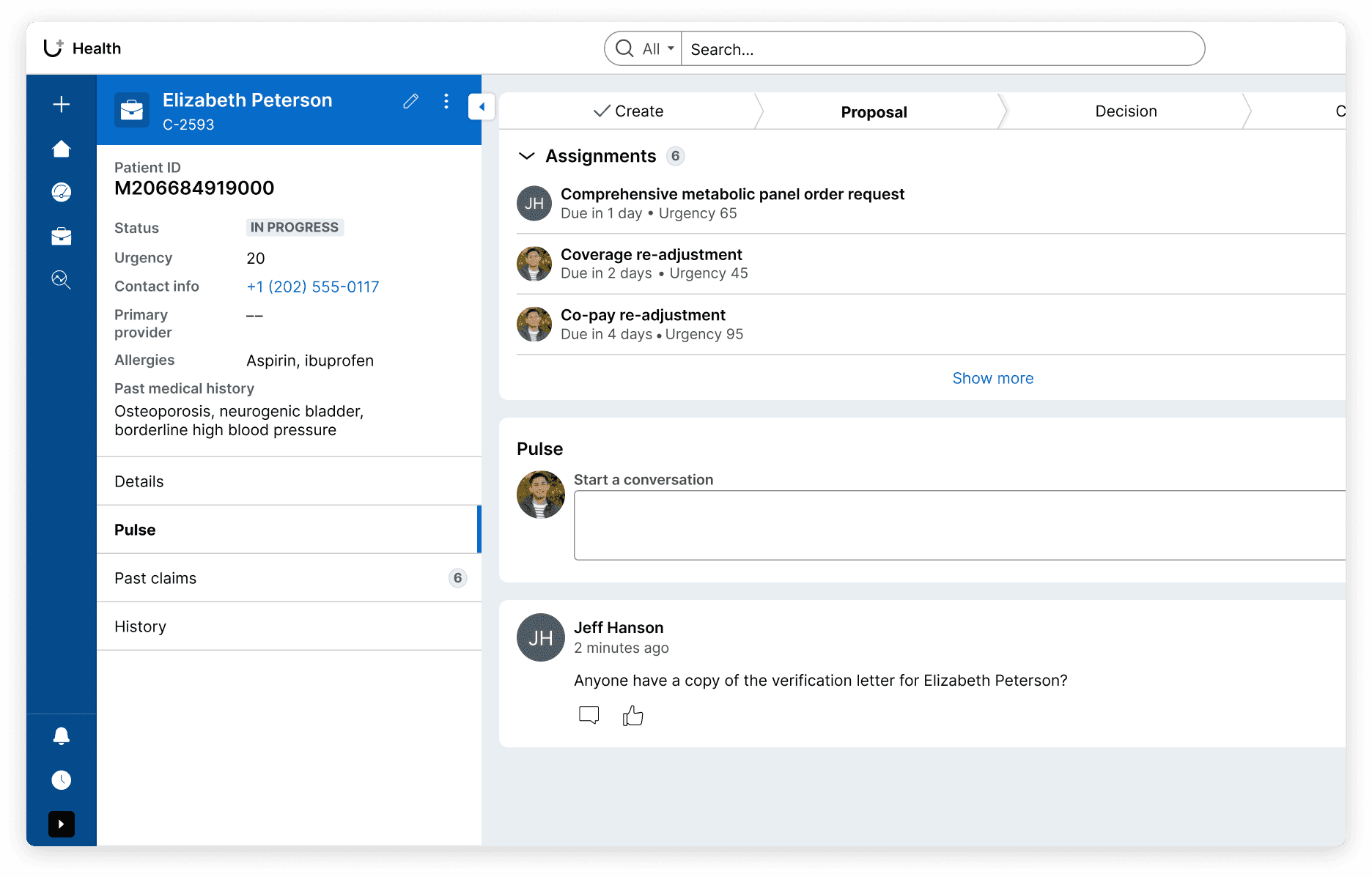
Task: Open recents clock icon in sidebar
Action: click(62, 780)
